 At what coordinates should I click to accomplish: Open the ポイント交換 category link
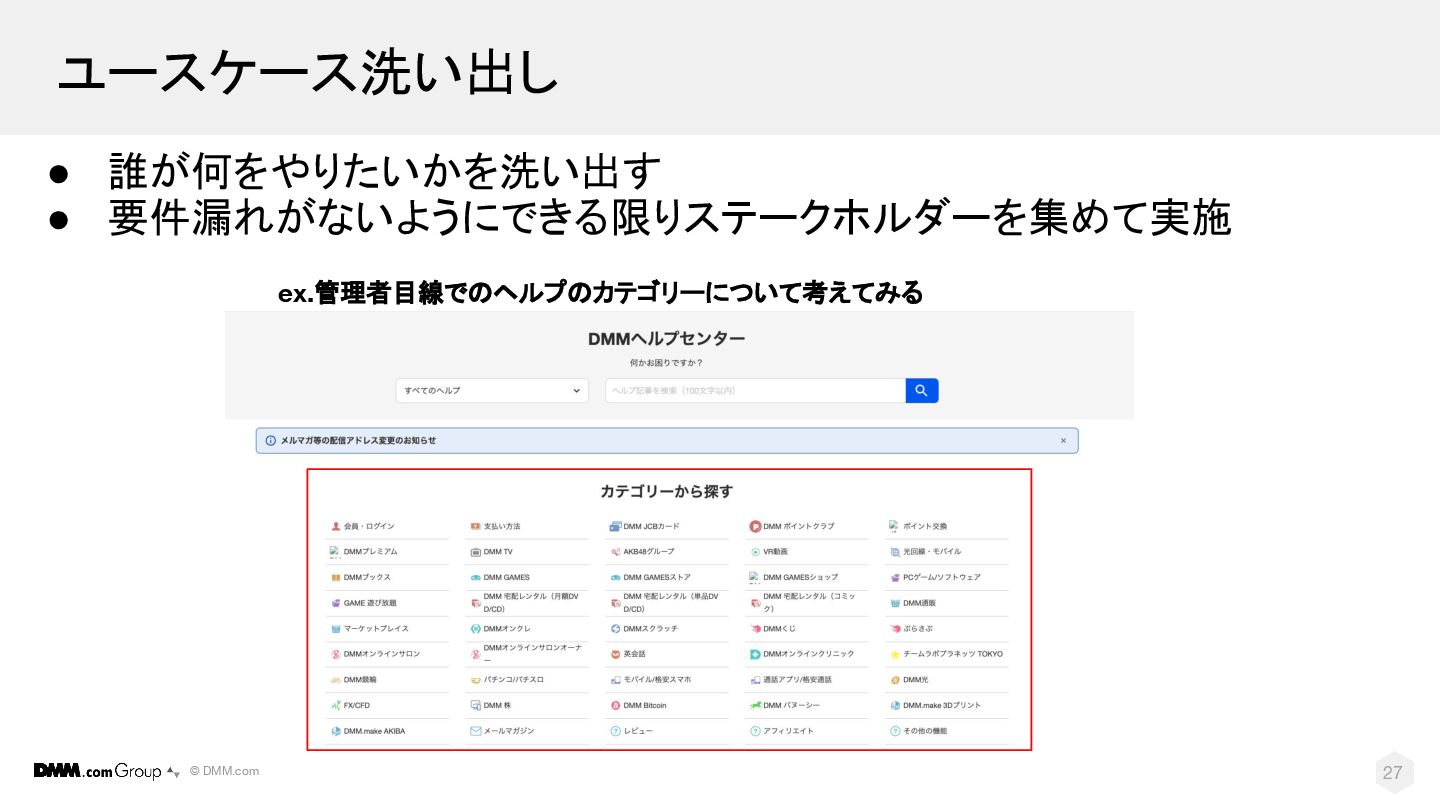coord(925,526)
